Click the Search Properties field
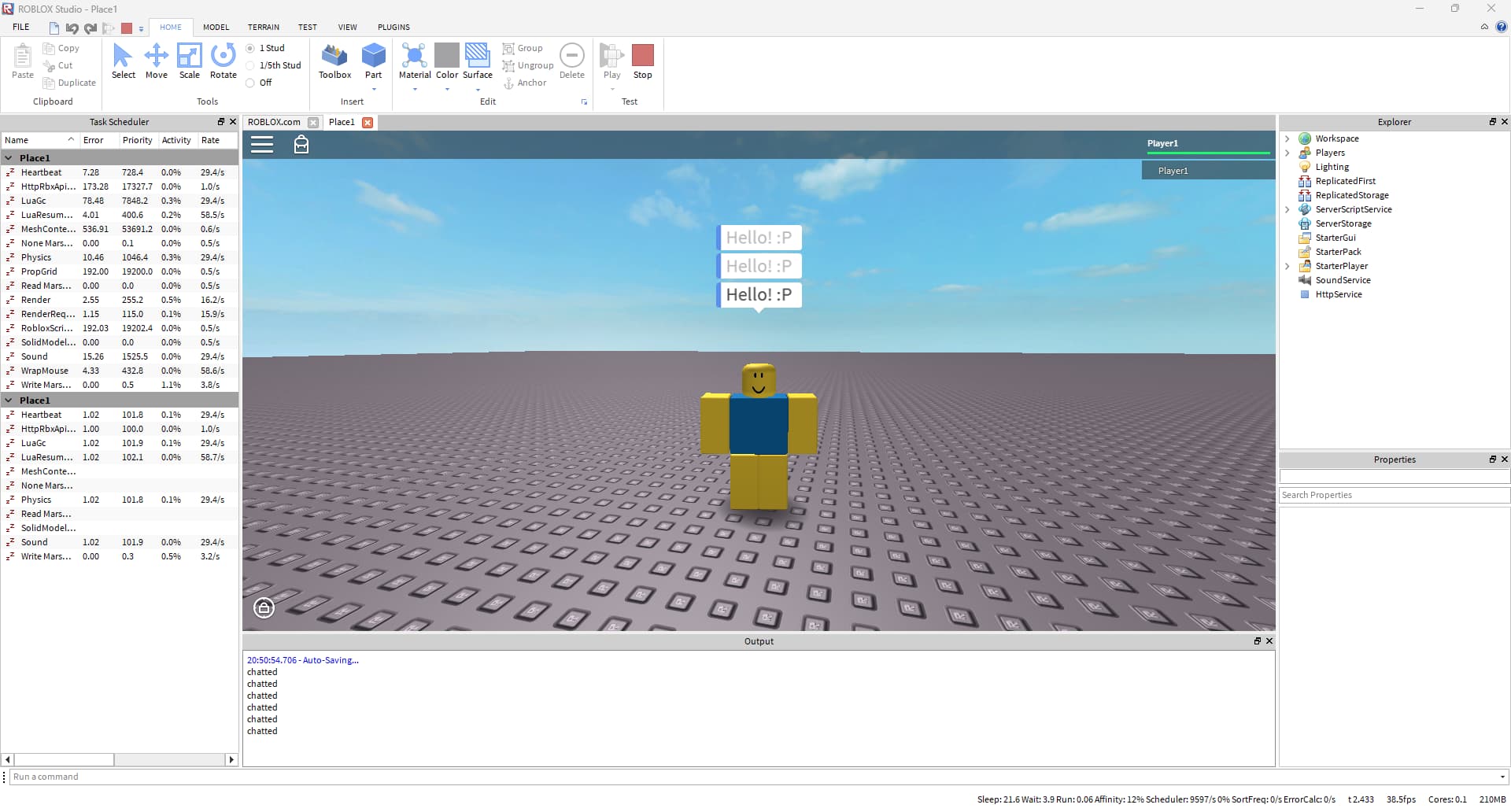 pyautogui.click(x=1395, y=495)
